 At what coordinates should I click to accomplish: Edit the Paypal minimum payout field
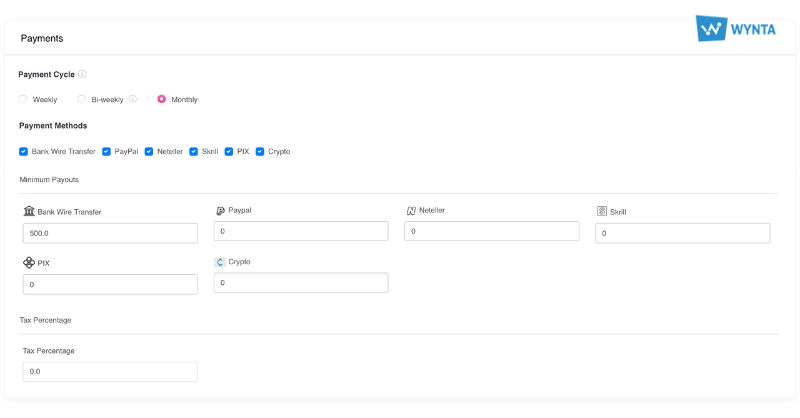click(x=301, y=231)
